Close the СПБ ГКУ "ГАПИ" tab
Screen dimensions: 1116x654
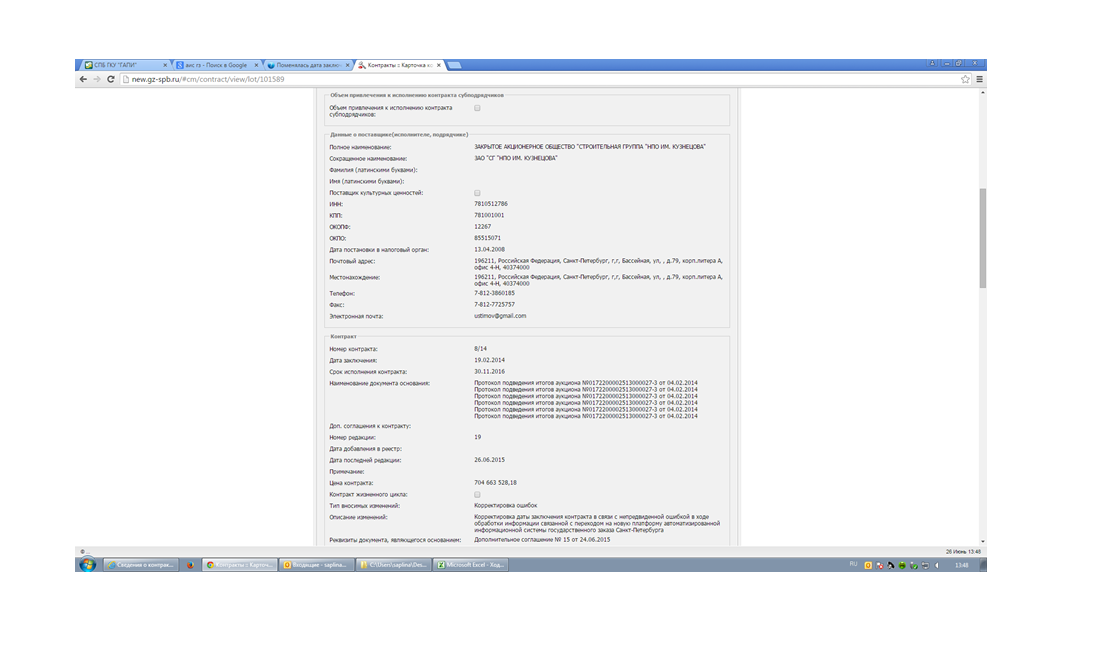click(165, 65)
